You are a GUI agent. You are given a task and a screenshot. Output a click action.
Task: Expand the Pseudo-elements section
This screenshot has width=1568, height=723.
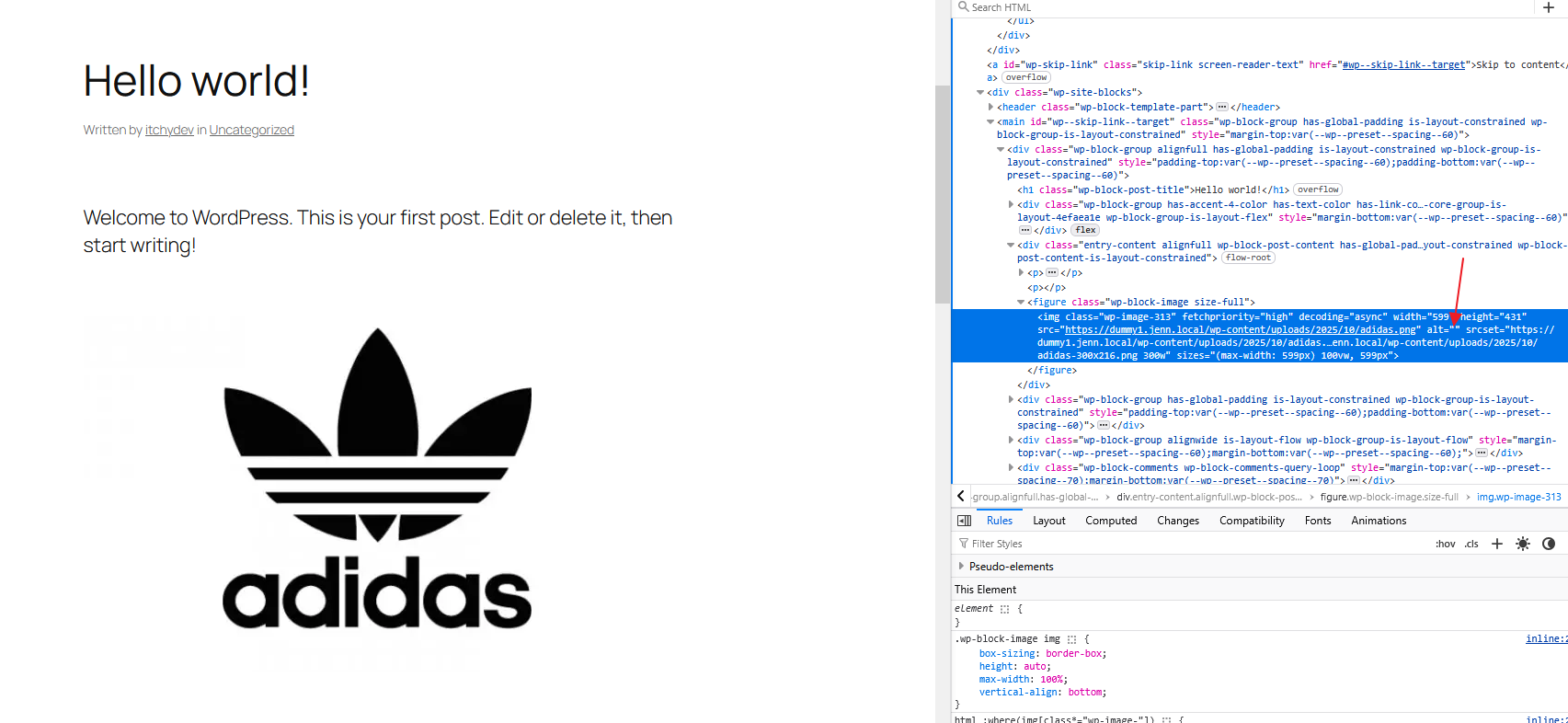coord(962,567)
